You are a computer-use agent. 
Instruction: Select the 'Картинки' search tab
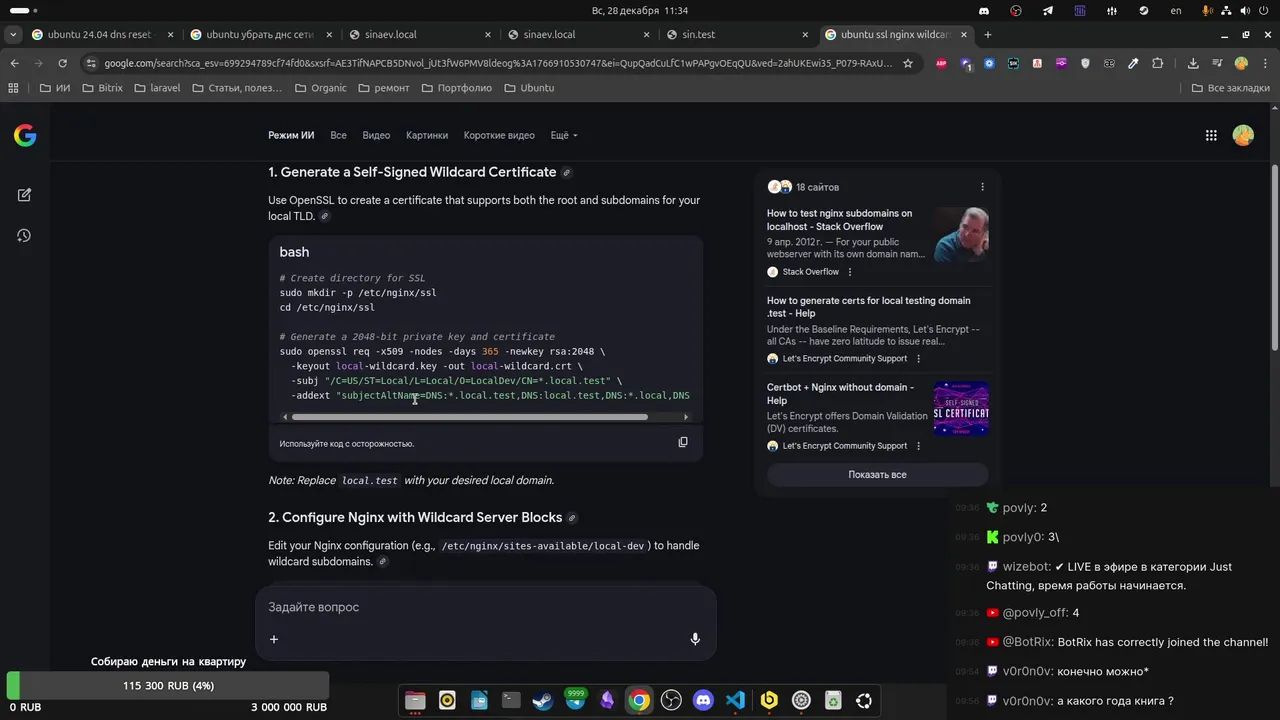tap(427, 135)
